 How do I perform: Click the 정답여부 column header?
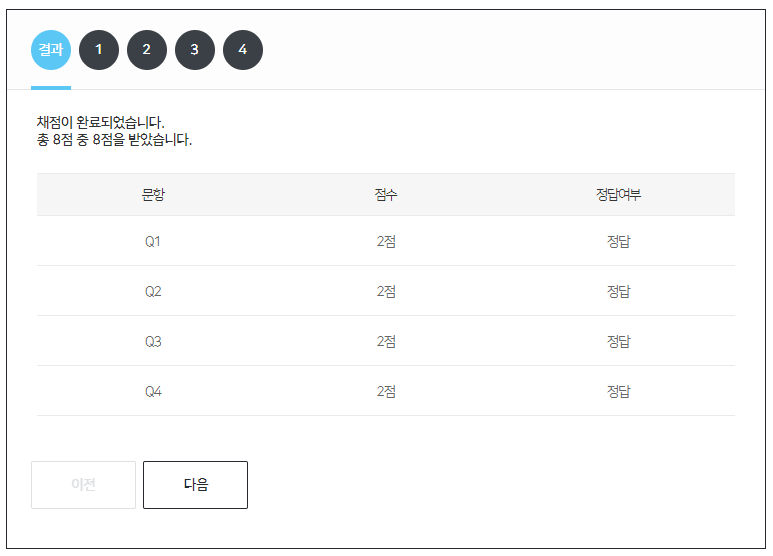(x=618, y=195)
